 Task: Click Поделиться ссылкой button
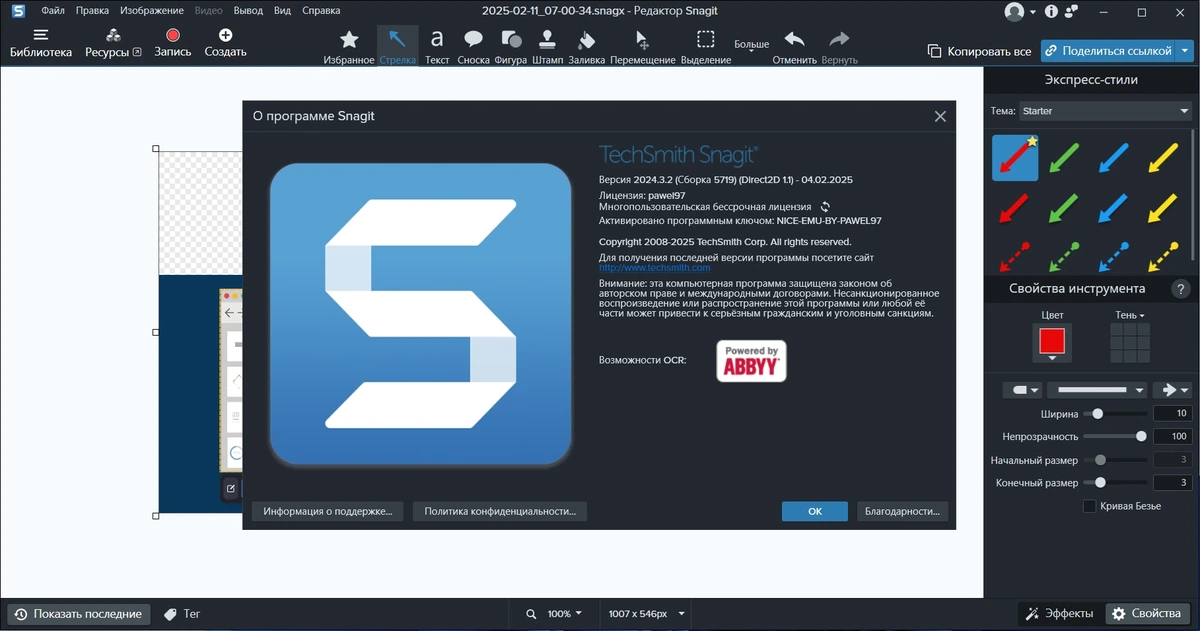point(1108,50)
